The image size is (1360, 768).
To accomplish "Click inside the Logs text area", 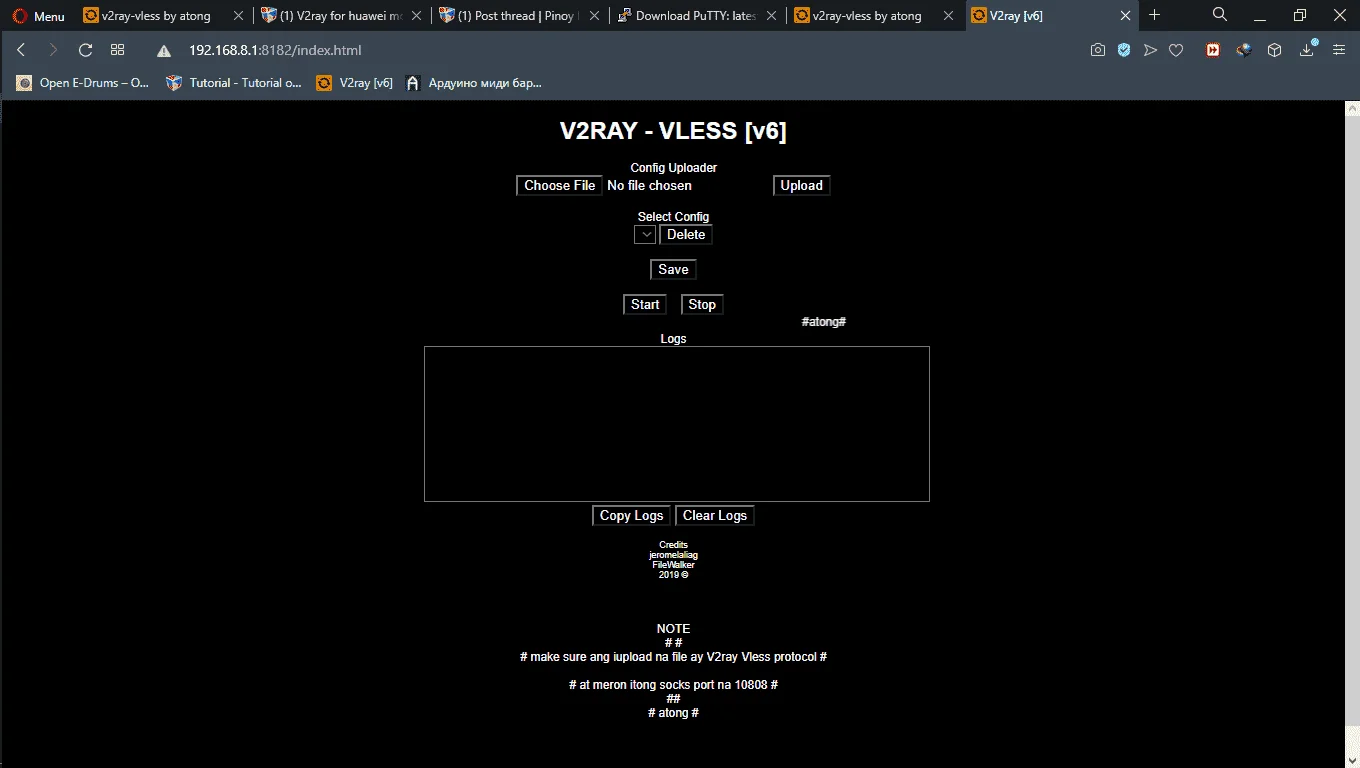I will pyautogui.click(x=677, y=424).
